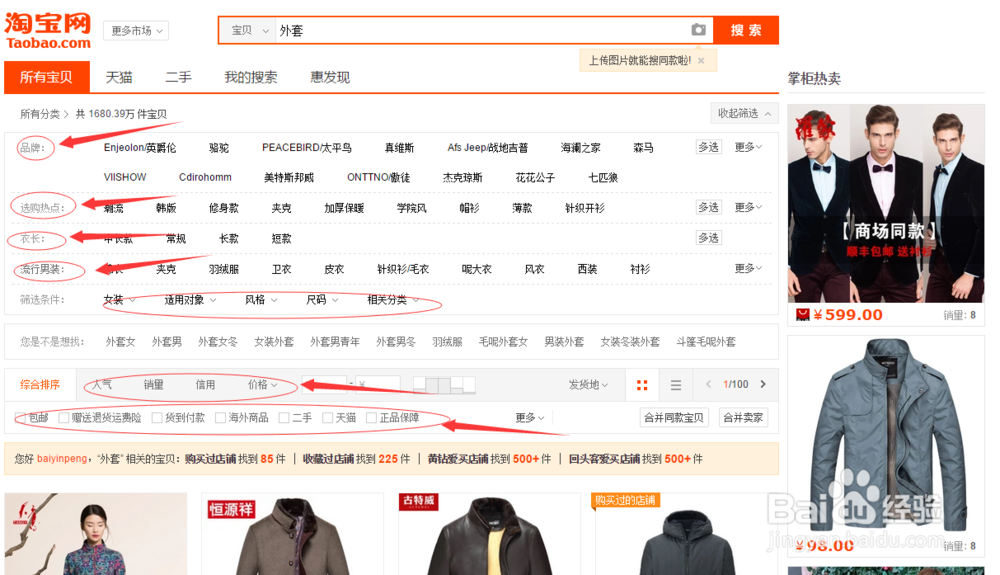
Task: Click the maximum price input field
Action: (378, 384)
